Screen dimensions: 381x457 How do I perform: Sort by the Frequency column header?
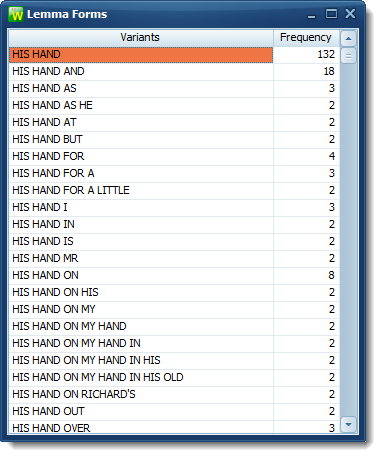click(306, 38)
